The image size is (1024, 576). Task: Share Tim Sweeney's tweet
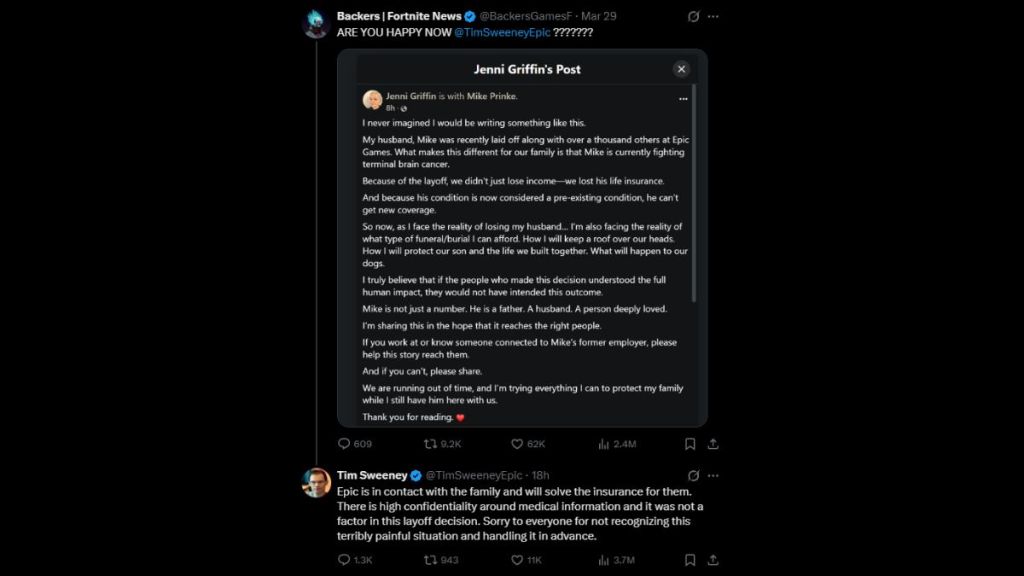click(x=713, y=560)
